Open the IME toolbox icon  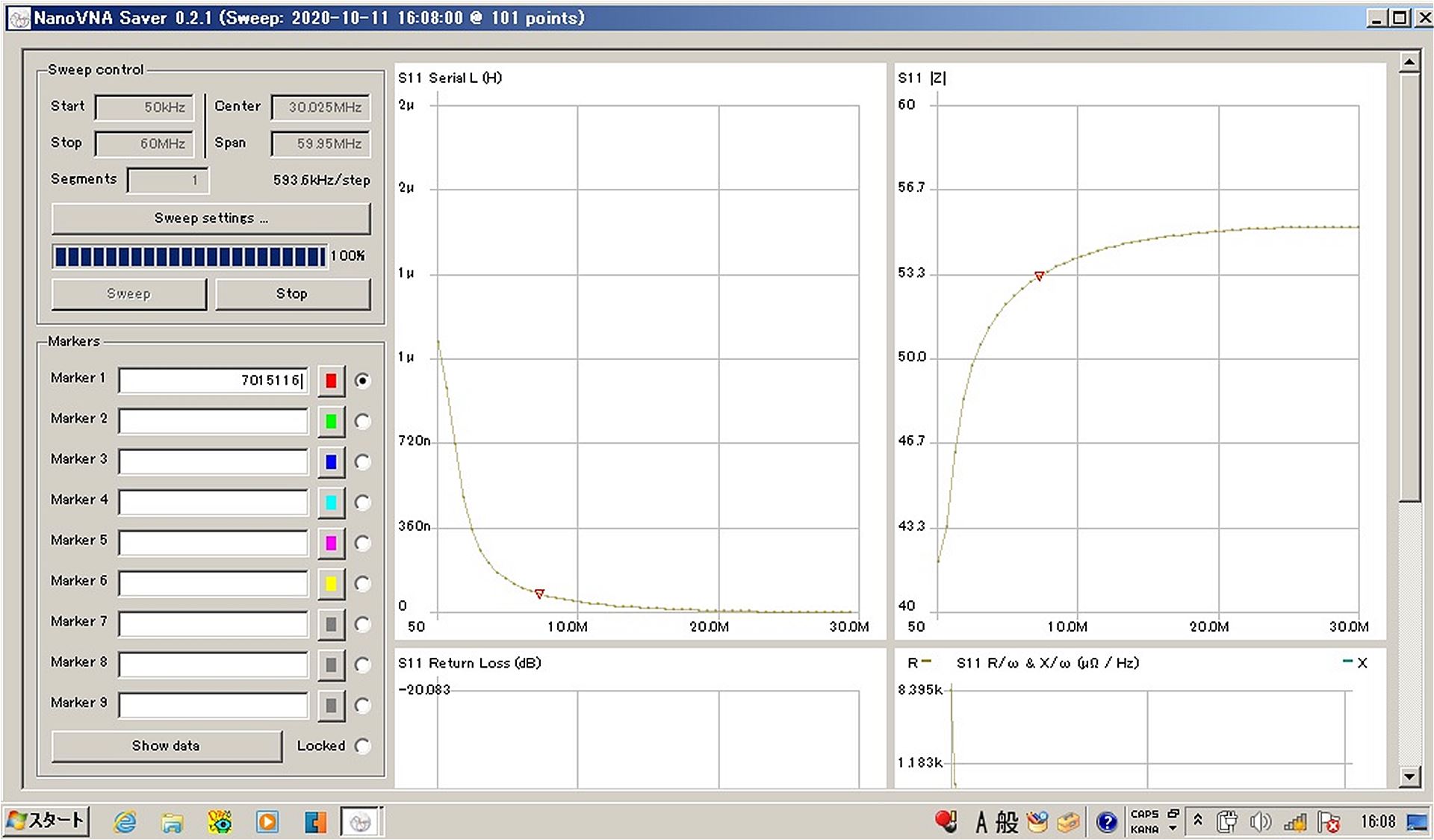point(1068,822)
